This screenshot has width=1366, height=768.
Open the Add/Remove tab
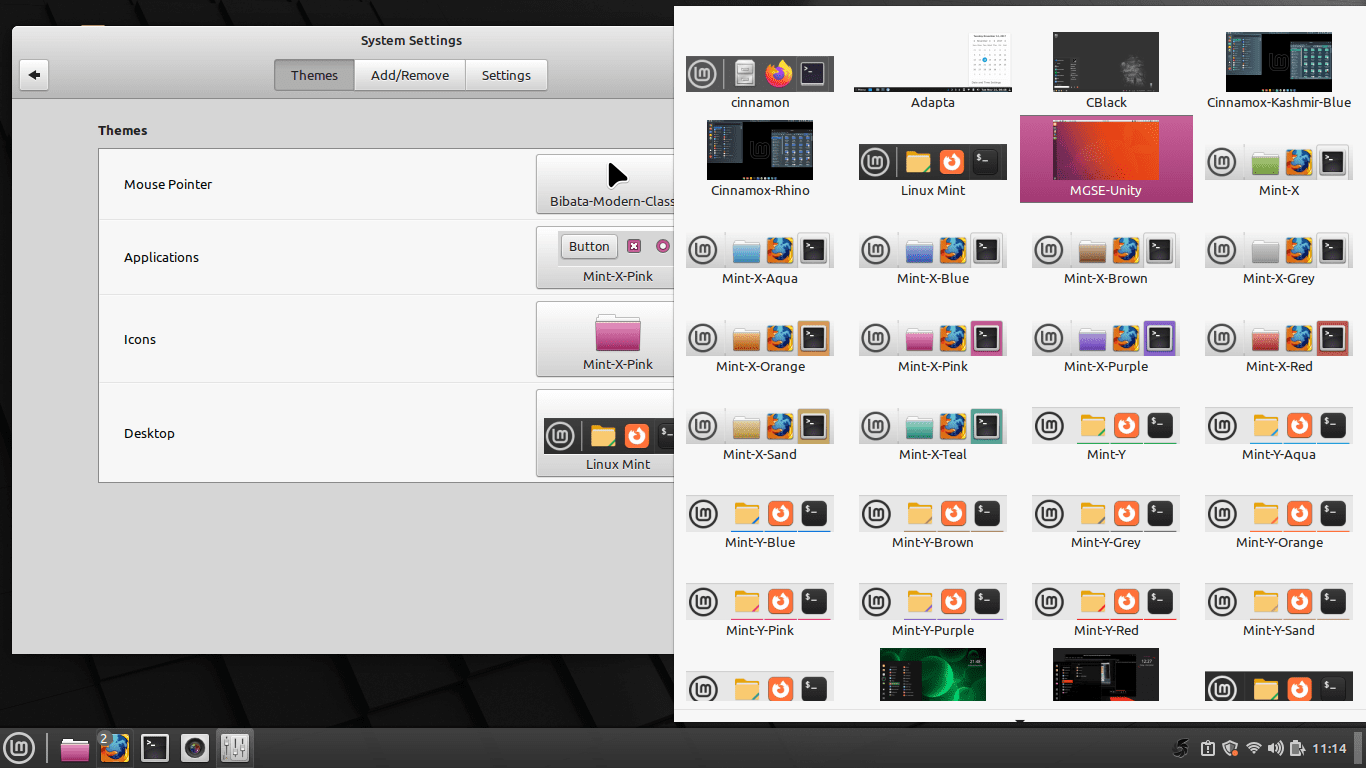point(410,75)
